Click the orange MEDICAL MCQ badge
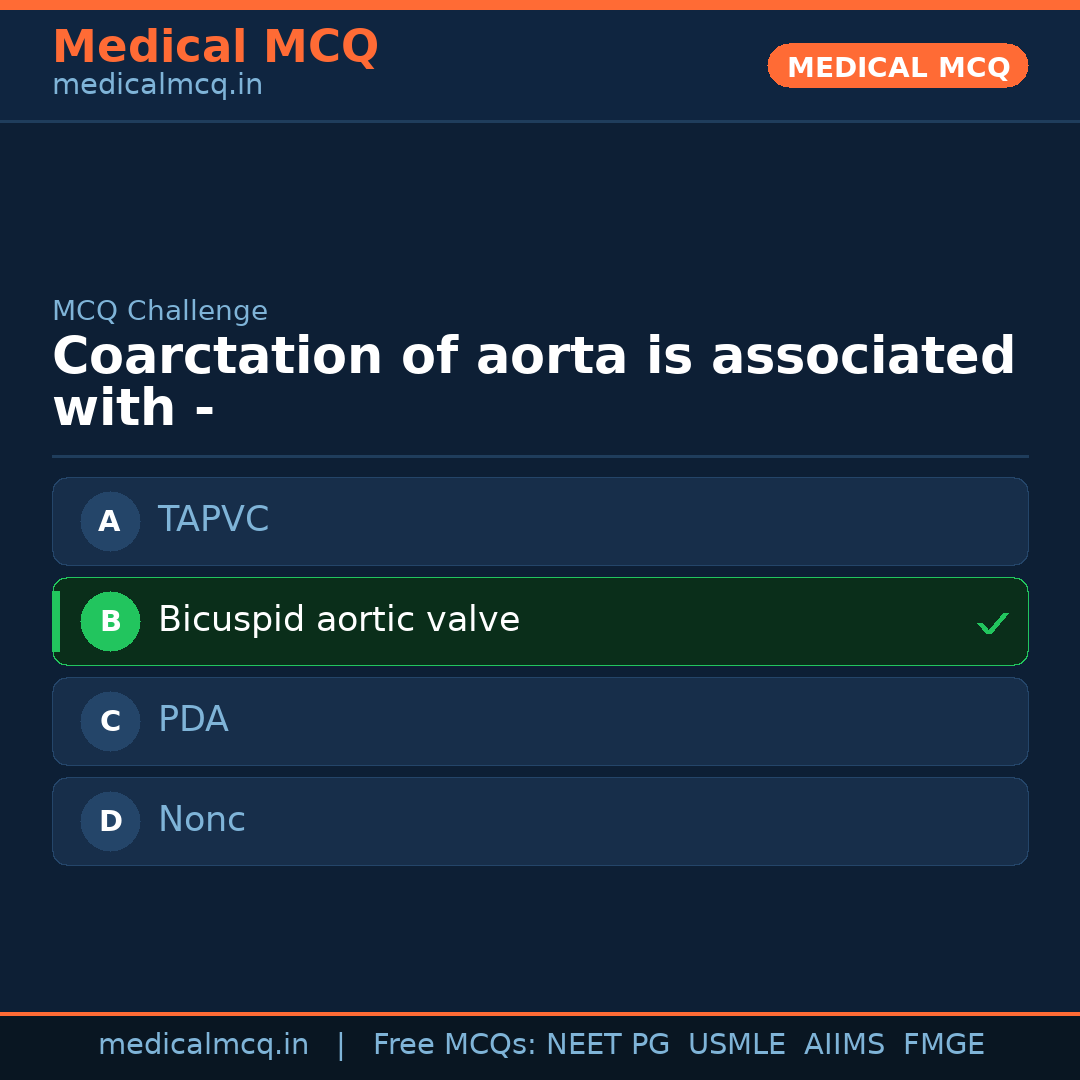Viewport: 1080px width, 1080px height. tap(897, 65)
